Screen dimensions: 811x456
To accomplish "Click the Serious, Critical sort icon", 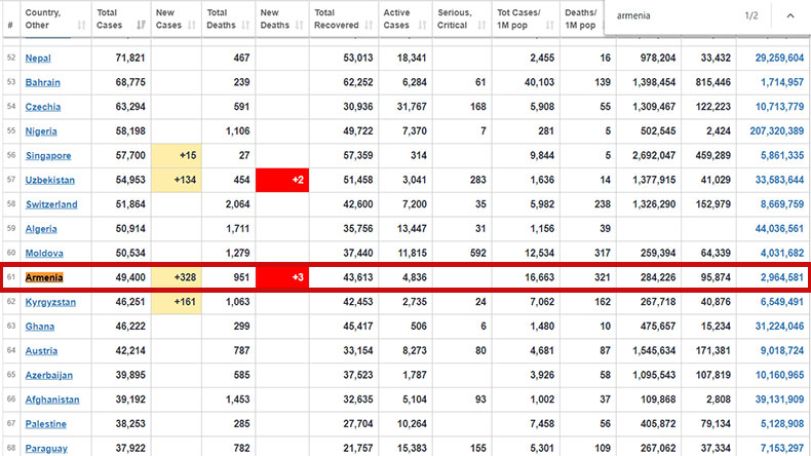I will point(482,25).
